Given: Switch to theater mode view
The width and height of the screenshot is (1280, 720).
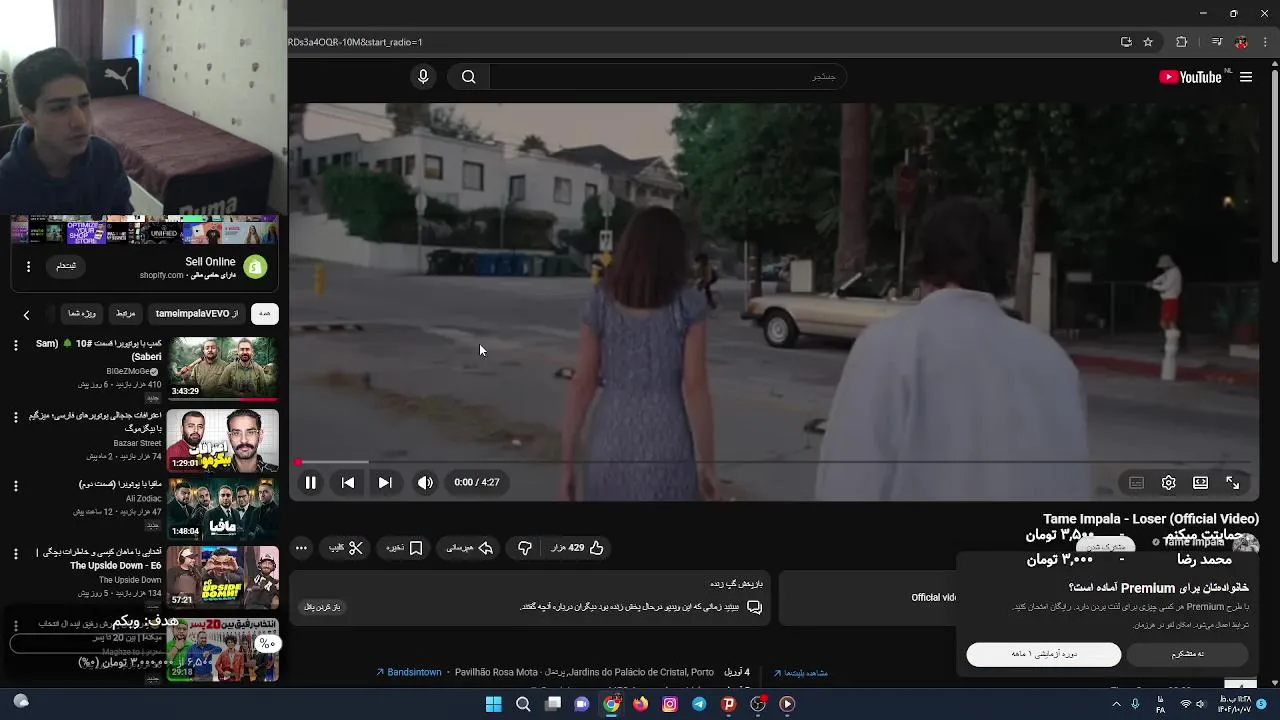Looking at the screenshot, I should 1200,482.
